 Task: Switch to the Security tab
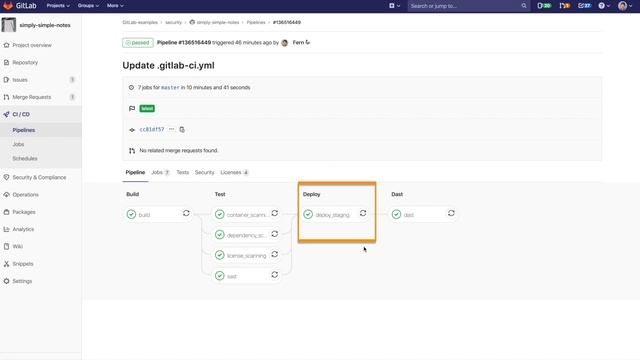[204, 173]
